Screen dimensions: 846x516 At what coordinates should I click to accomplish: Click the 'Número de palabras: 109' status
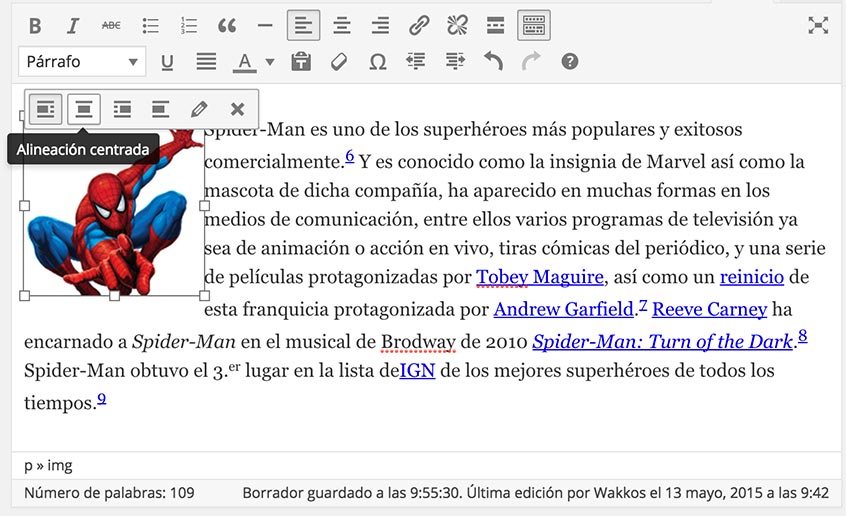click(x=109, y=493)
